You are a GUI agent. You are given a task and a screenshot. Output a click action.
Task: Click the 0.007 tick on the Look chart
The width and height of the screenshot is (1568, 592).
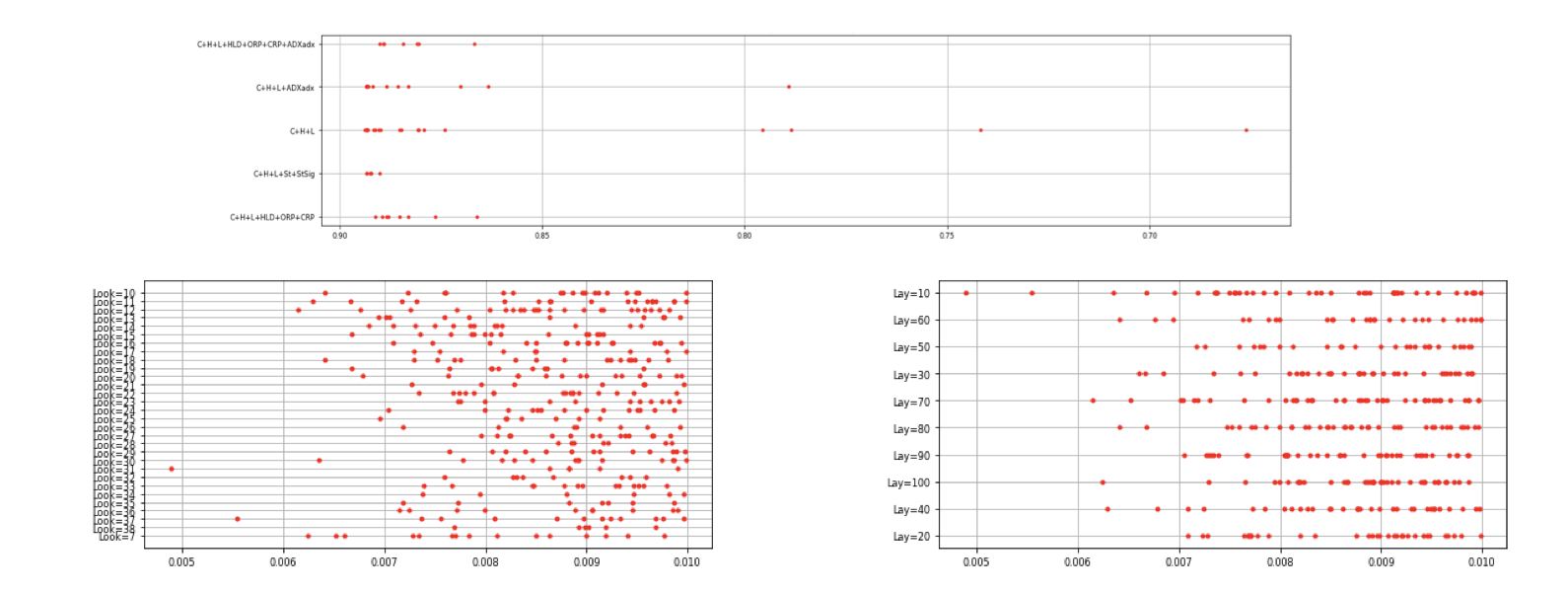pos(384,562)
